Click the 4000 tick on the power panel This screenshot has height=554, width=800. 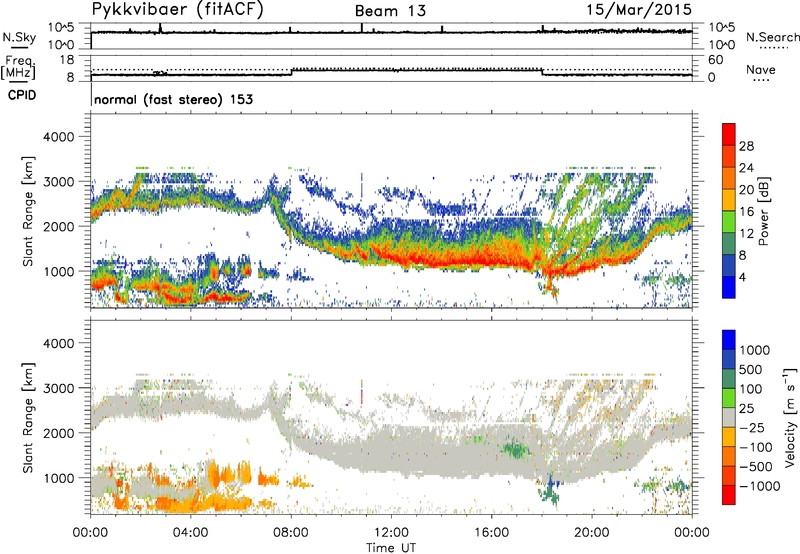pyautogui.click(x=58, y=137)
